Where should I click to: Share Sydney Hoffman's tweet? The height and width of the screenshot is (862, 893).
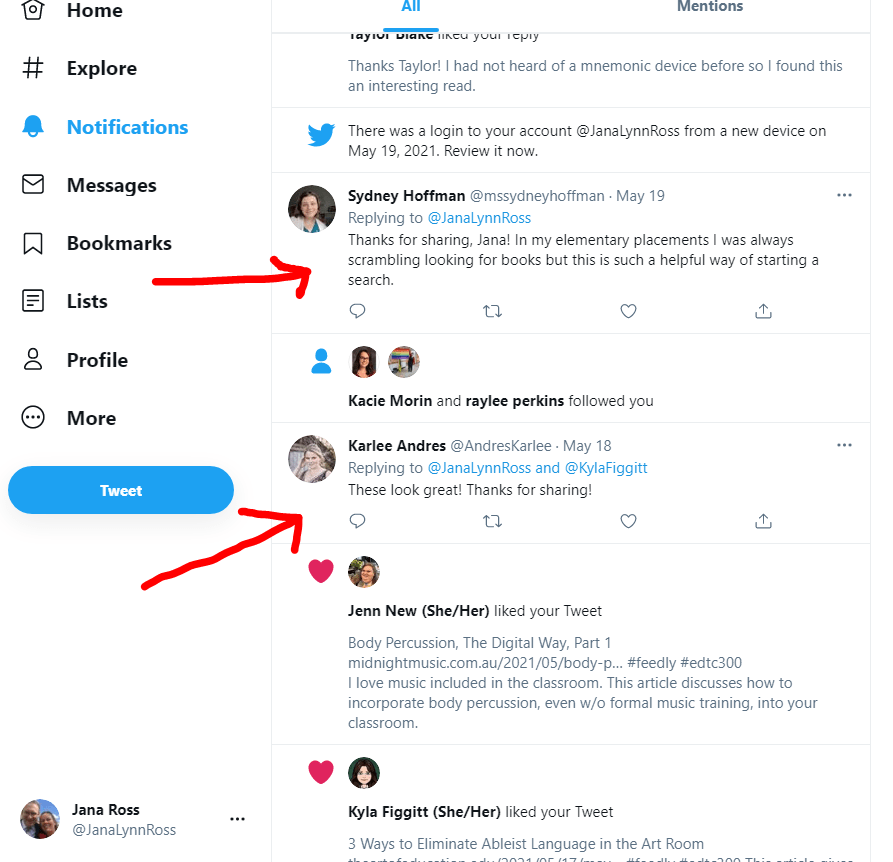[763, 311]
